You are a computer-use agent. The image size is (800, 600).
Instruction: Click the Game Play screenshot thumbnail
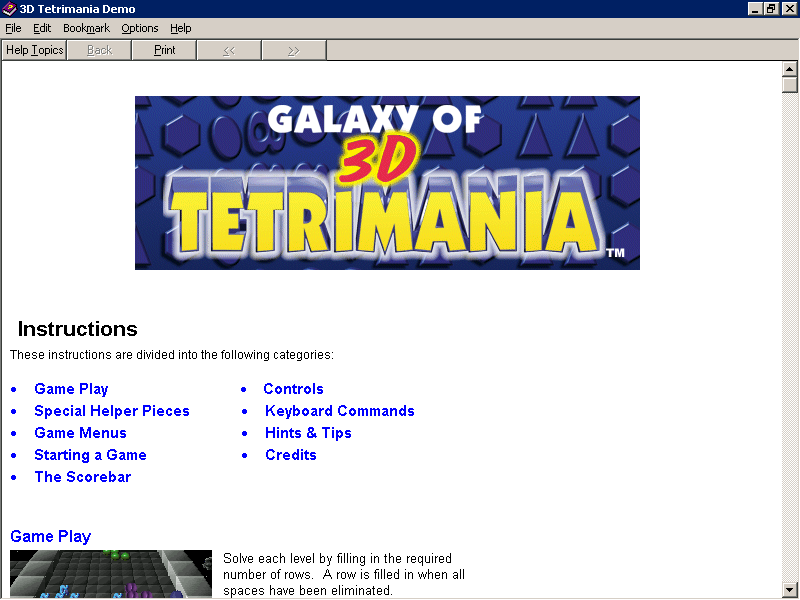[x=111, y=574]
